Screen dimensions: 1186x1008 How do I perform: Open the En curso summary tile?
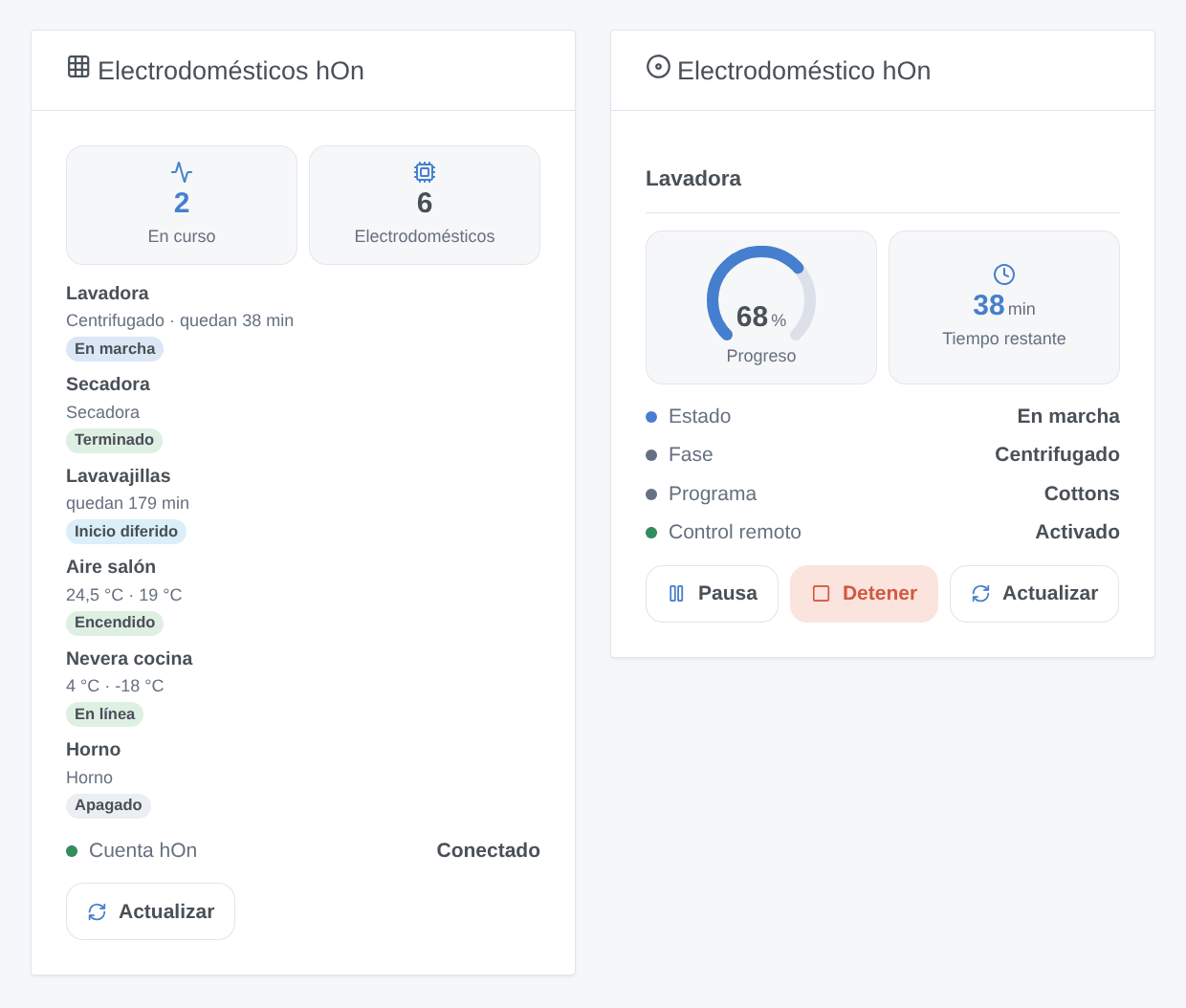tap(182, 206)
